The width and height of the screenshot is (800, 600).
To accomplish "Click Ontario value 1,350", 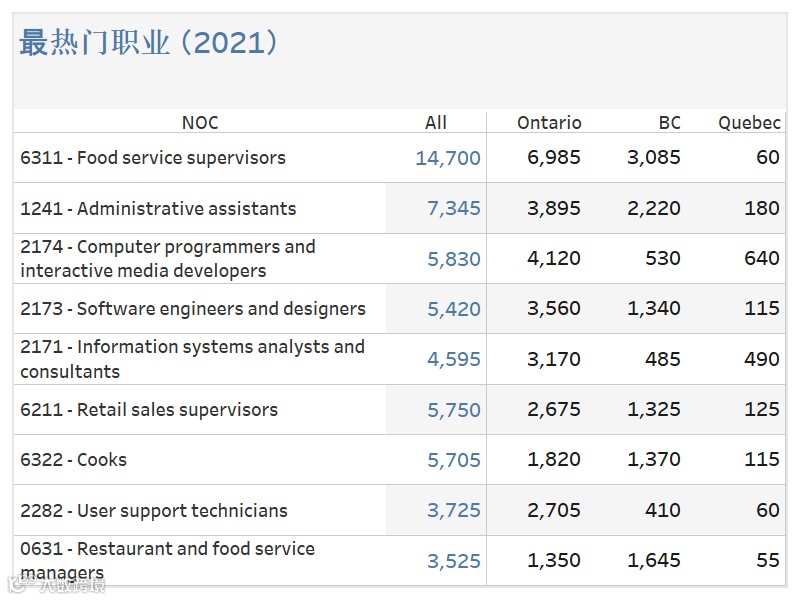I will [x=554, y=560].
